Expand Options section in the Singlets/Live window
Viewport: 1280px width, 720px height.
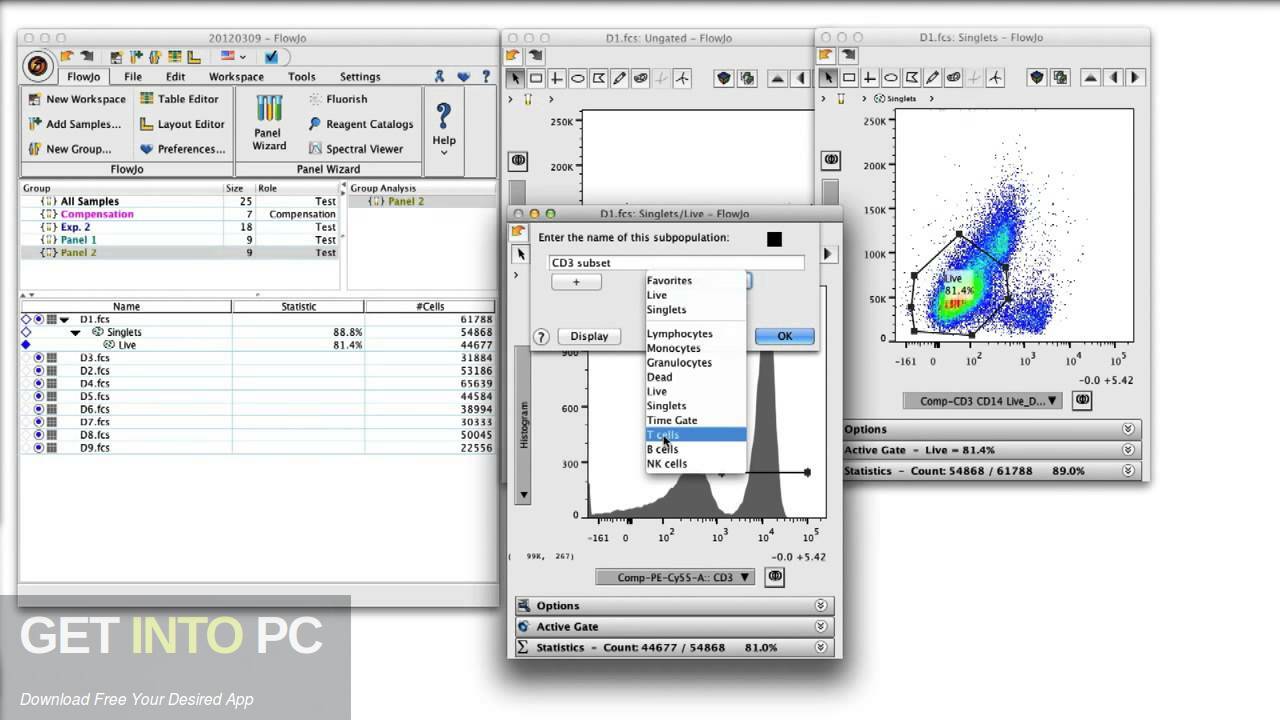820,606
